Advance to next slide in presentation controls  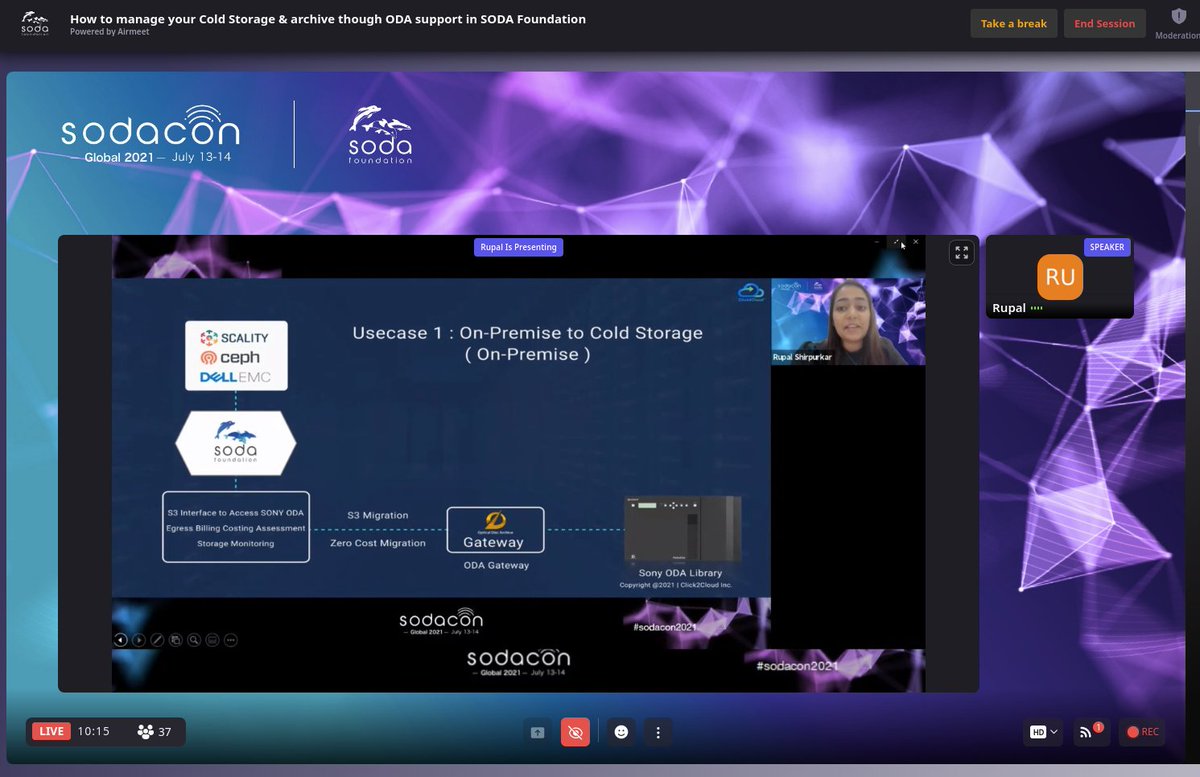(x=139, y=640)
